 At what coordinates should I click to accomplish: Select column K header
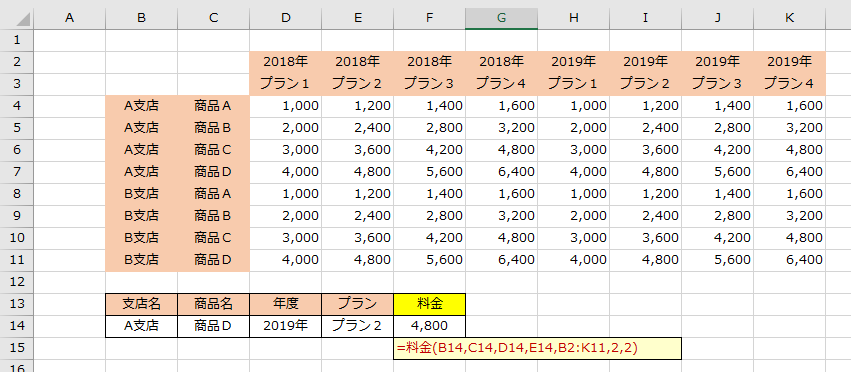[x=789, y=18]
